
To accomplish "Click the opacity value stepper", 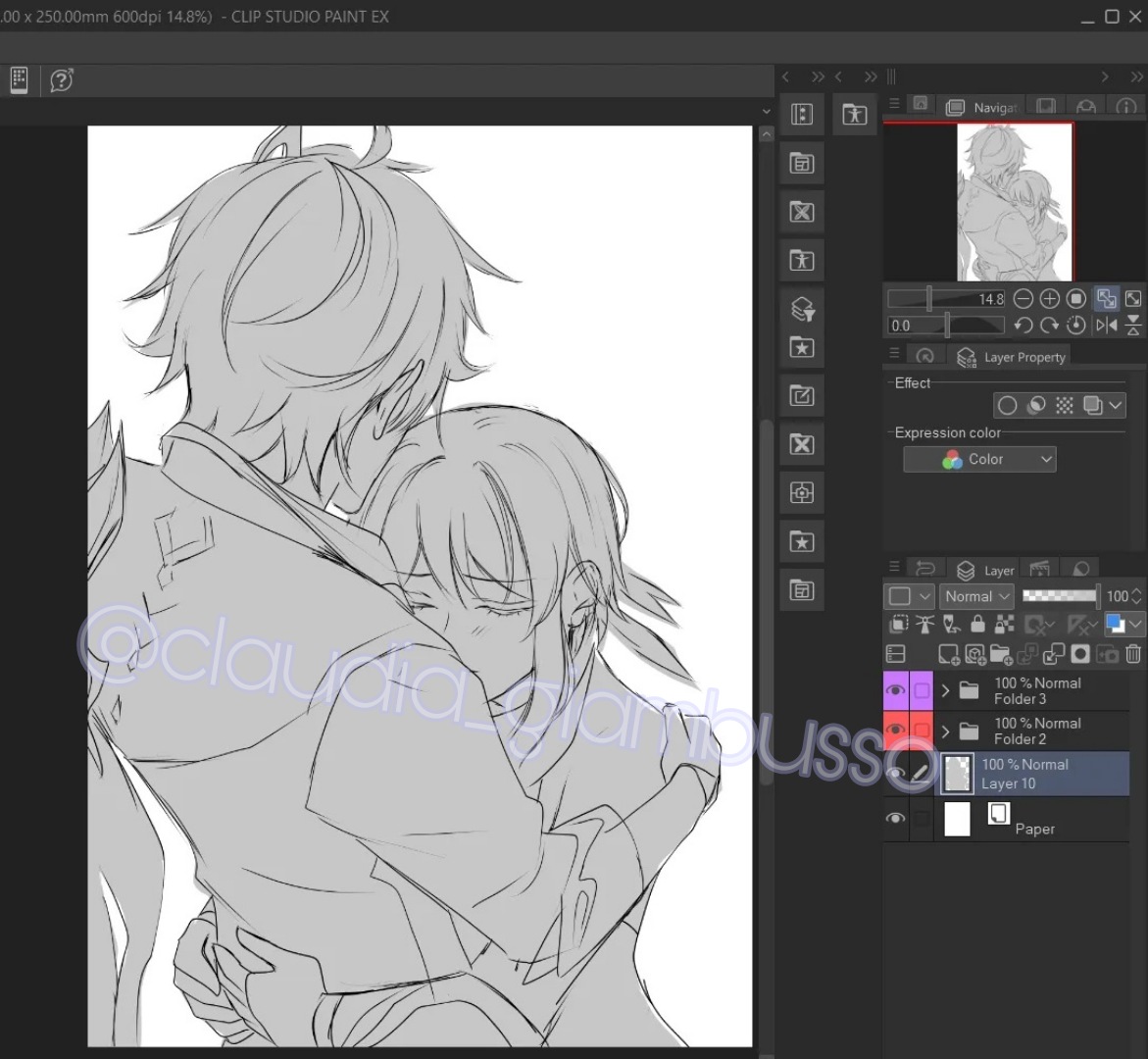I will 1136,596.
